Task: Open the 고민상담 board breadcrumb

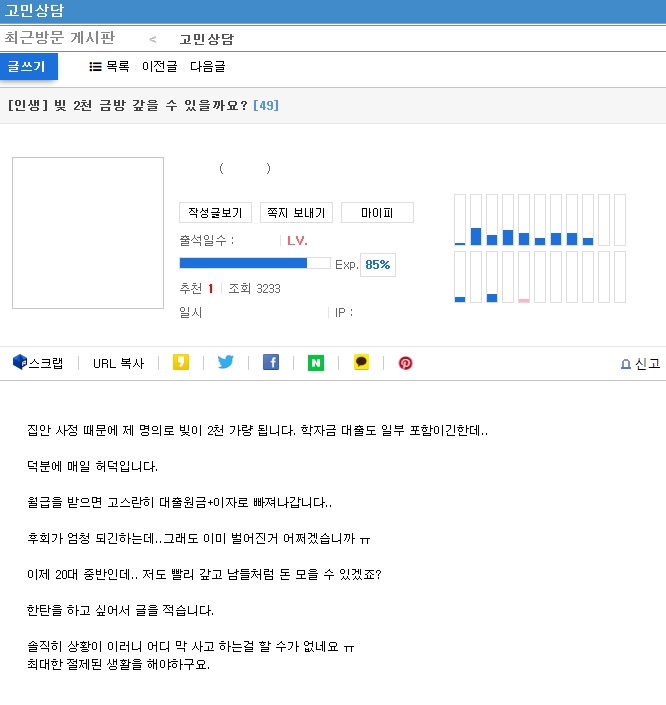Action: pyautogui.click(x=207, y=39)
